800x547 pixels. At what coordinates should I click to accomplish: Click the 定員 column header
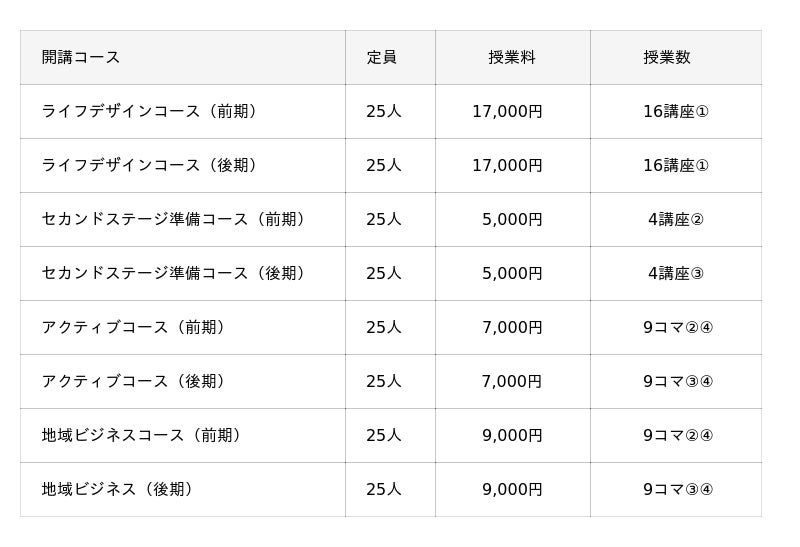(x=382, y=58)
